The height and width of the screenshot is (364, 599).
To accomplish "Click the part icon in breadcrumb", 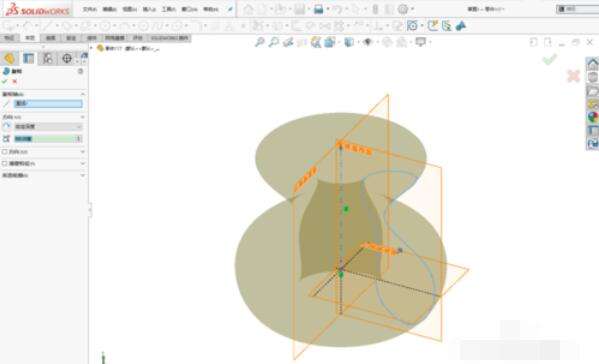I will coord(100,48).
